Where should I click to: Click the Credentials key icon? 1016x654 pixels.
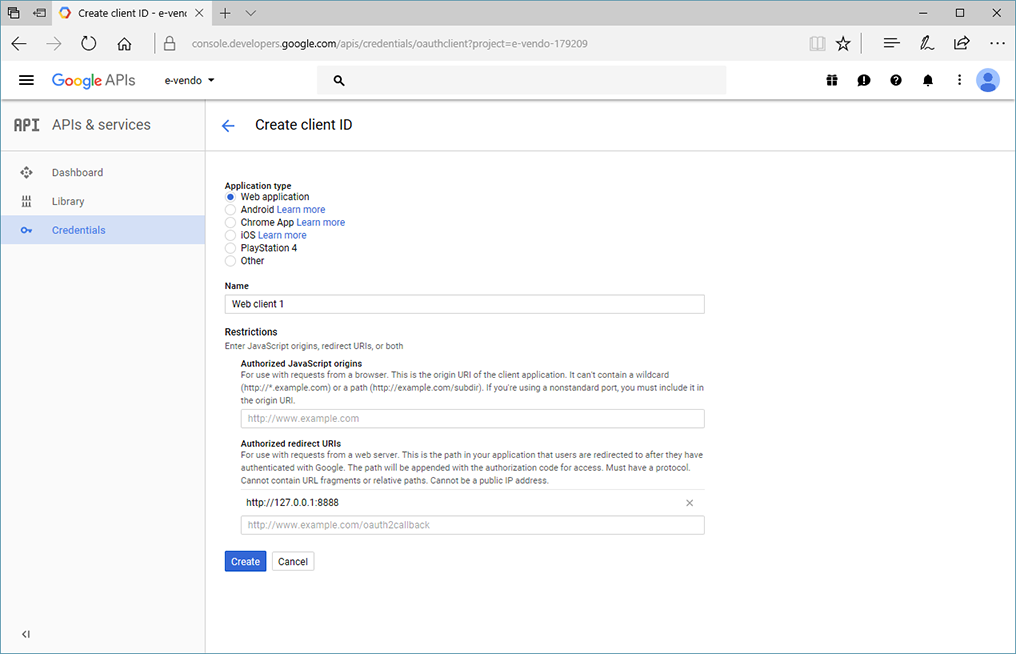tap(26, 230)
